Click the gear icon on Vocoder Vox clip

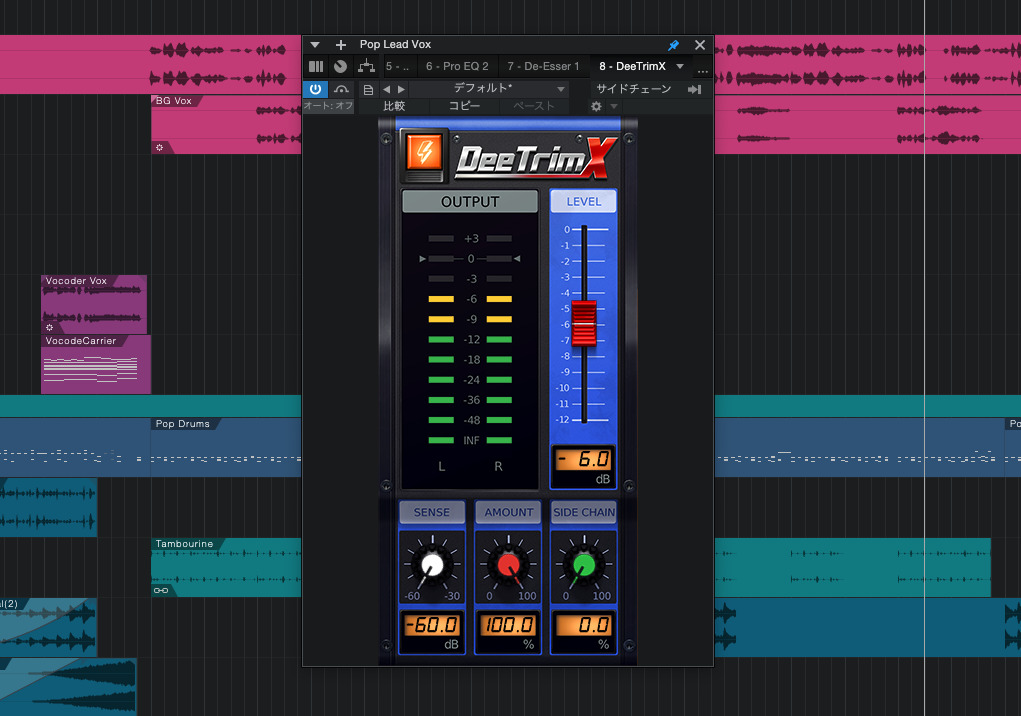pyautogui.click(x=49, y=327)
